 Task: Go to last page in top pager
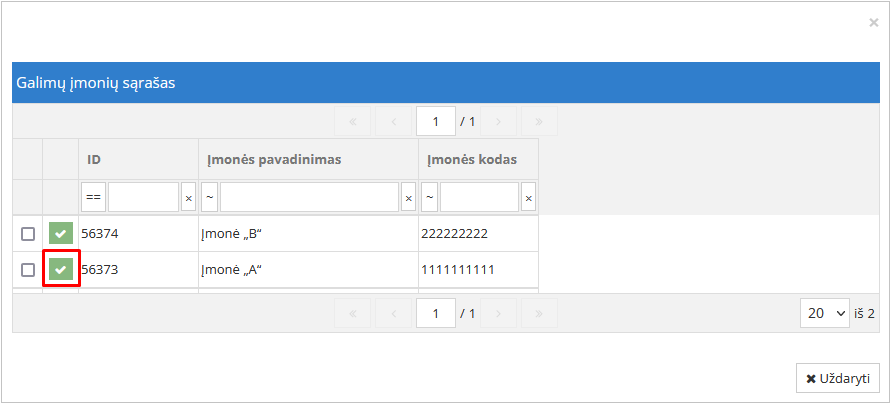click(540, 121)
